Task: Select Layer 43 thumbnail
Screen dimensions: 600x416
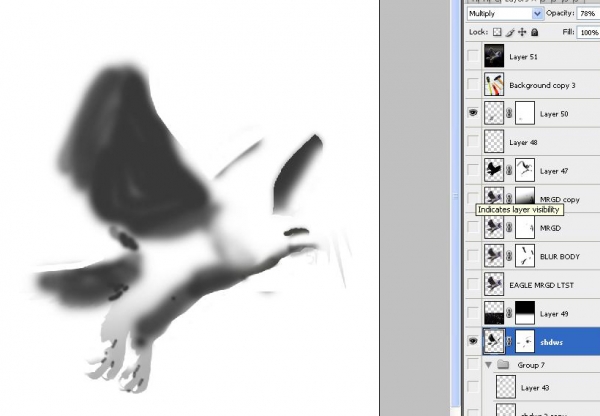Action: (506, 387)
